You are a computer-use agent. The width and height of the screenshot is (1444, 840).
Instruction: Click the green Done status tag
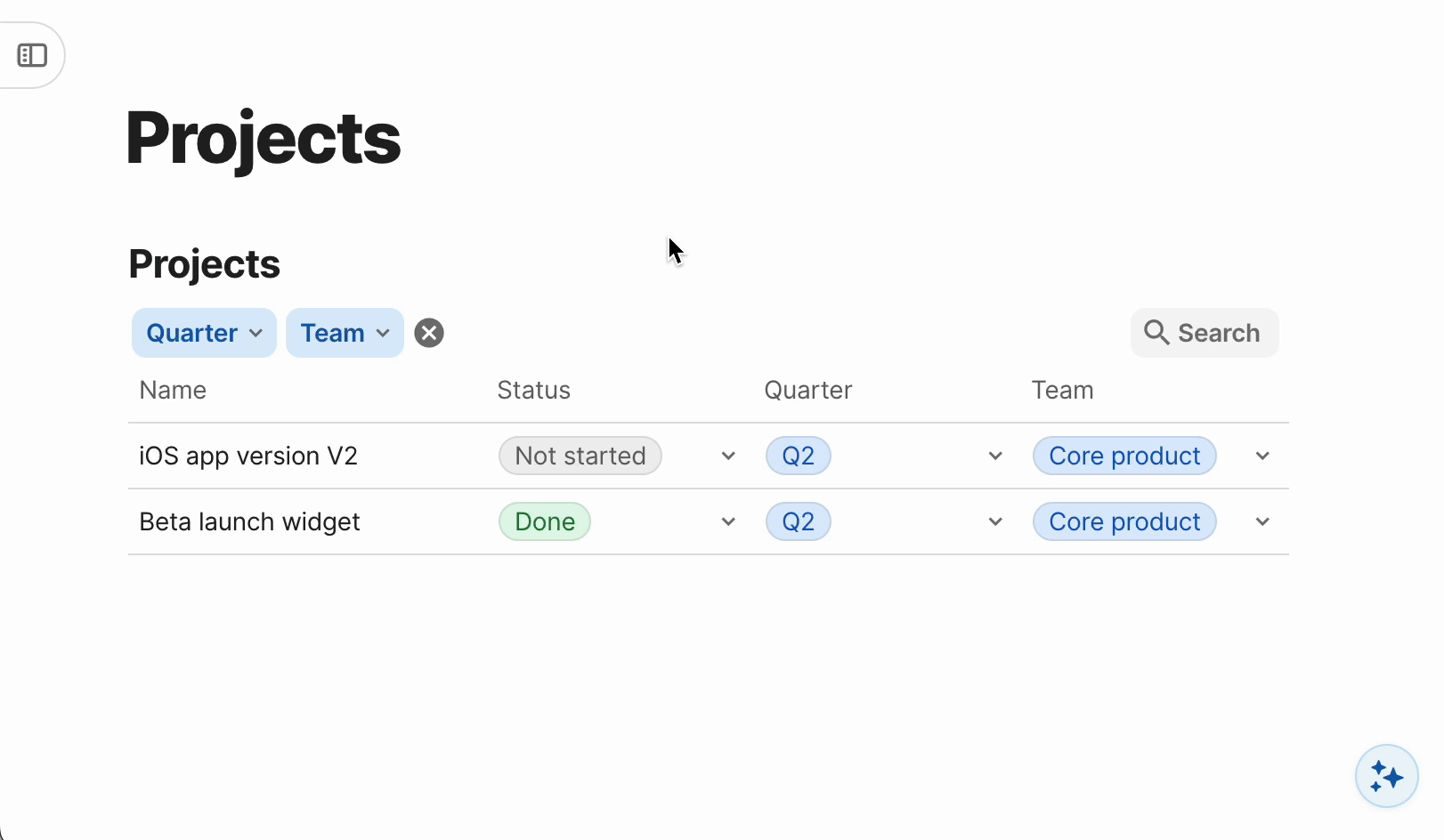(545, 521)
